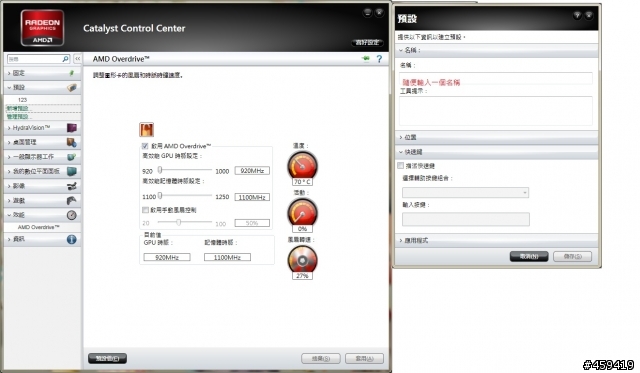The height and width of the screenshot is (373, 640).
Task: Click the 桌面管理 desktop management icon
Action: [72, 142]
